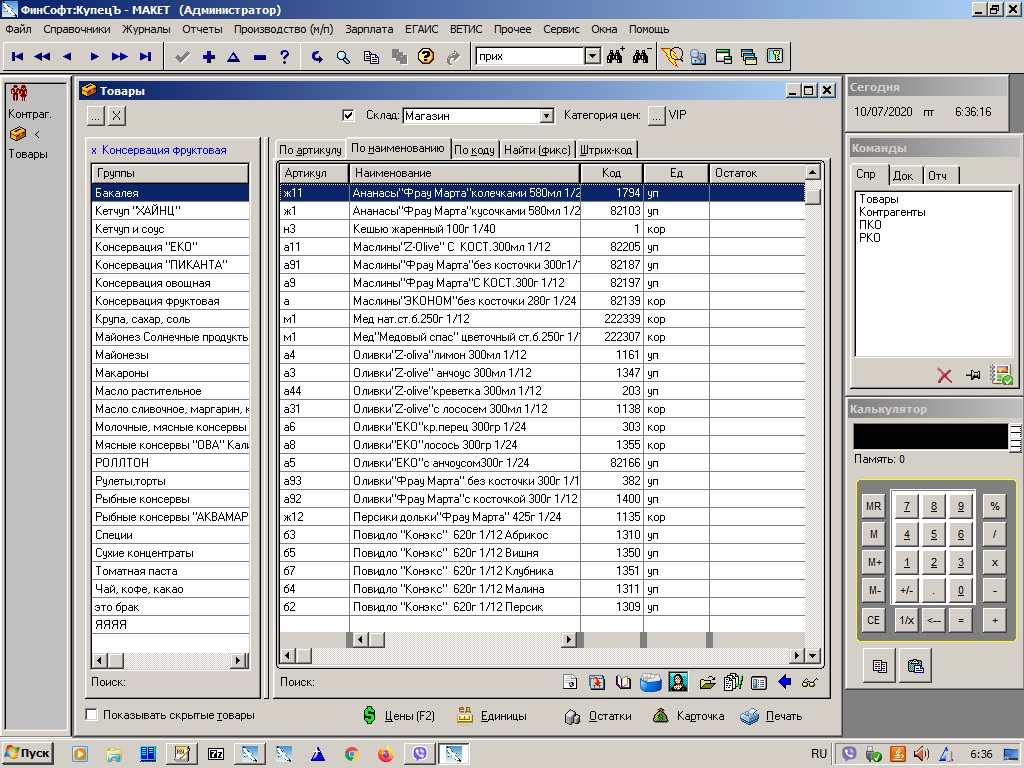Image resolution: width=1024 pixels, height=768 pixels.
Task: Click the red X in Команды panel
Action: (x=944, y=375)
